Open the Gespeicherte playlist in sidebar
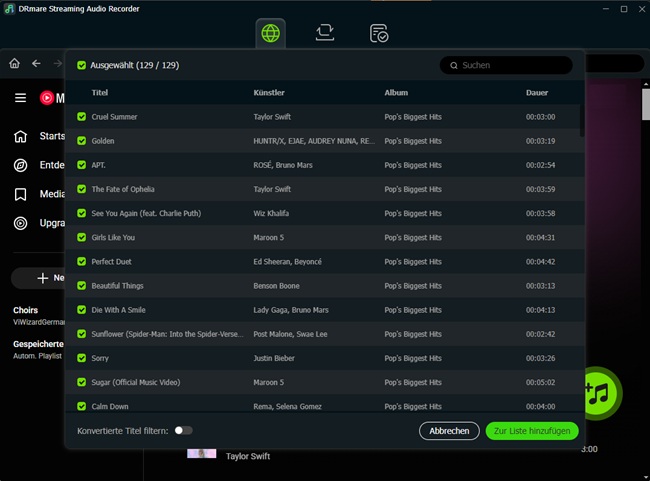 (x=38, y=350)
